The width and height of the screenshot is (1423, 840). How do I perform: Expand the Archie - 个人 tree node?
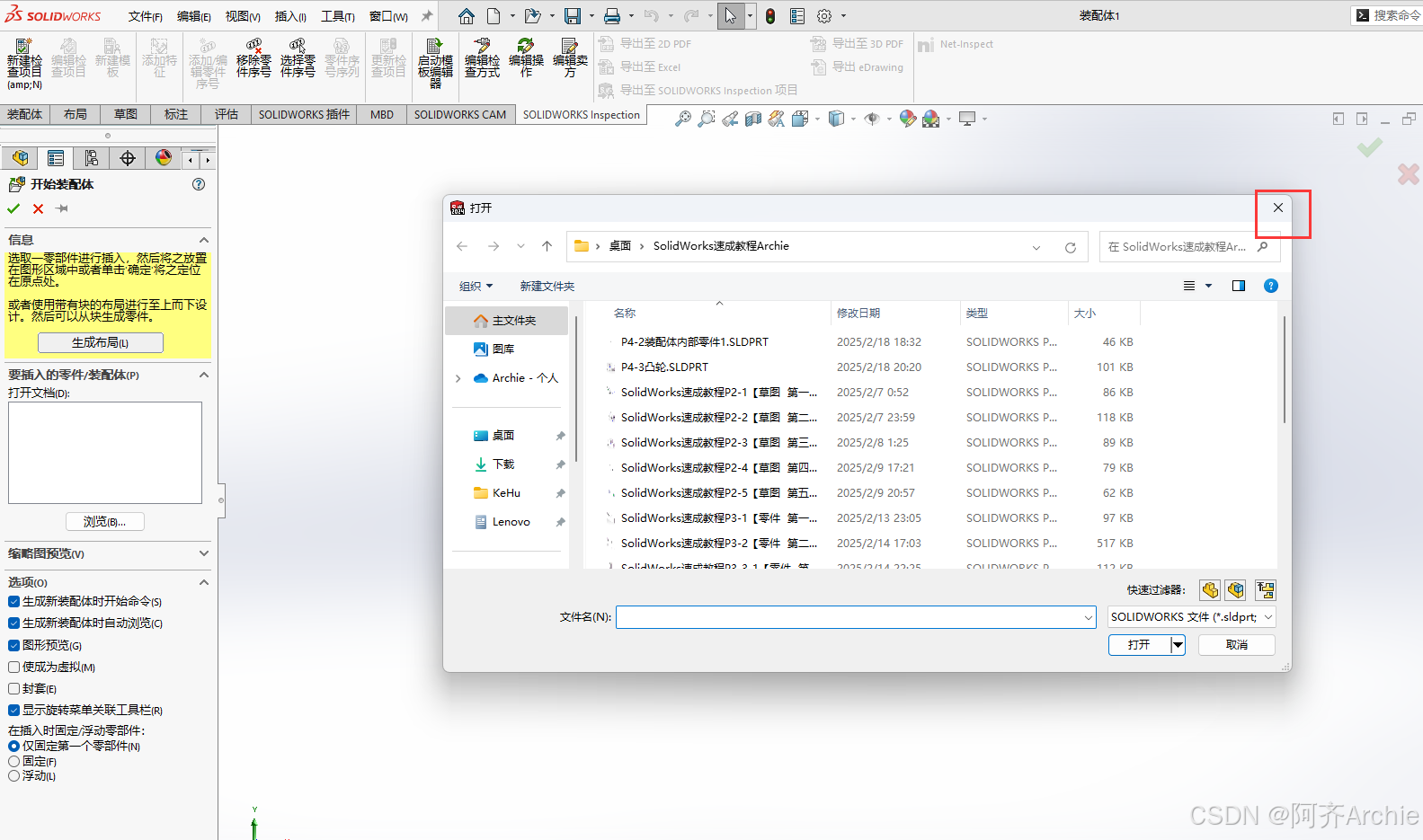coord(458,378)
